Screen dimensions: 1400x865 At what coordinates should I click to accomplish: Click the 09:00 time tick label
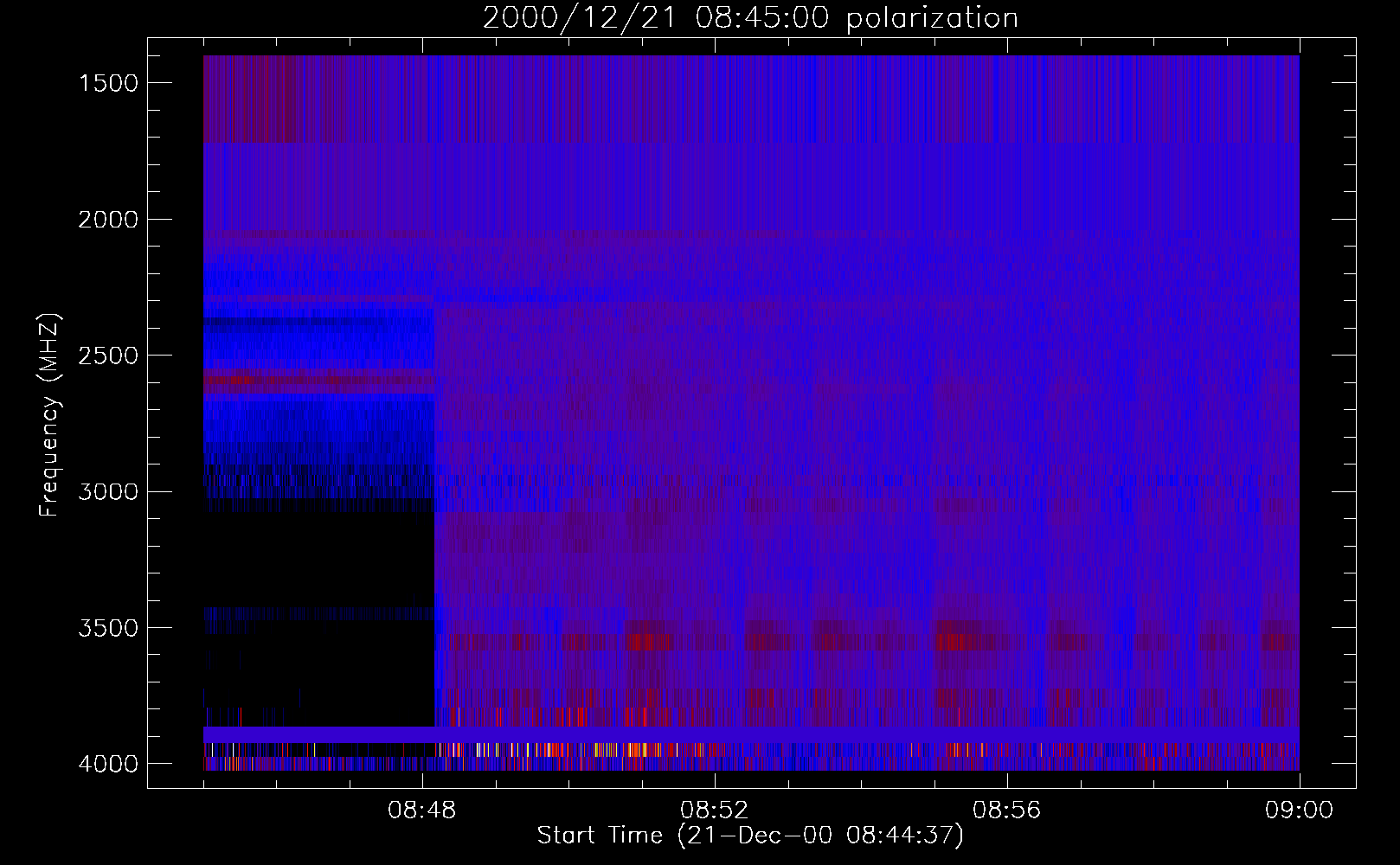[1299, 811]
